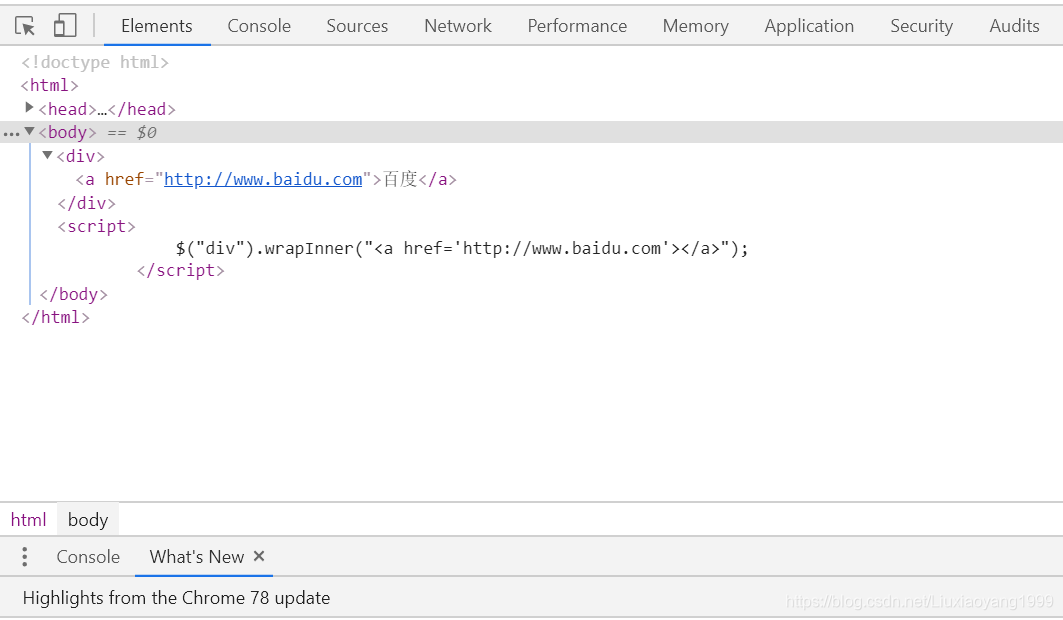Click the html breadcrumb item

[x=28, y=520]
